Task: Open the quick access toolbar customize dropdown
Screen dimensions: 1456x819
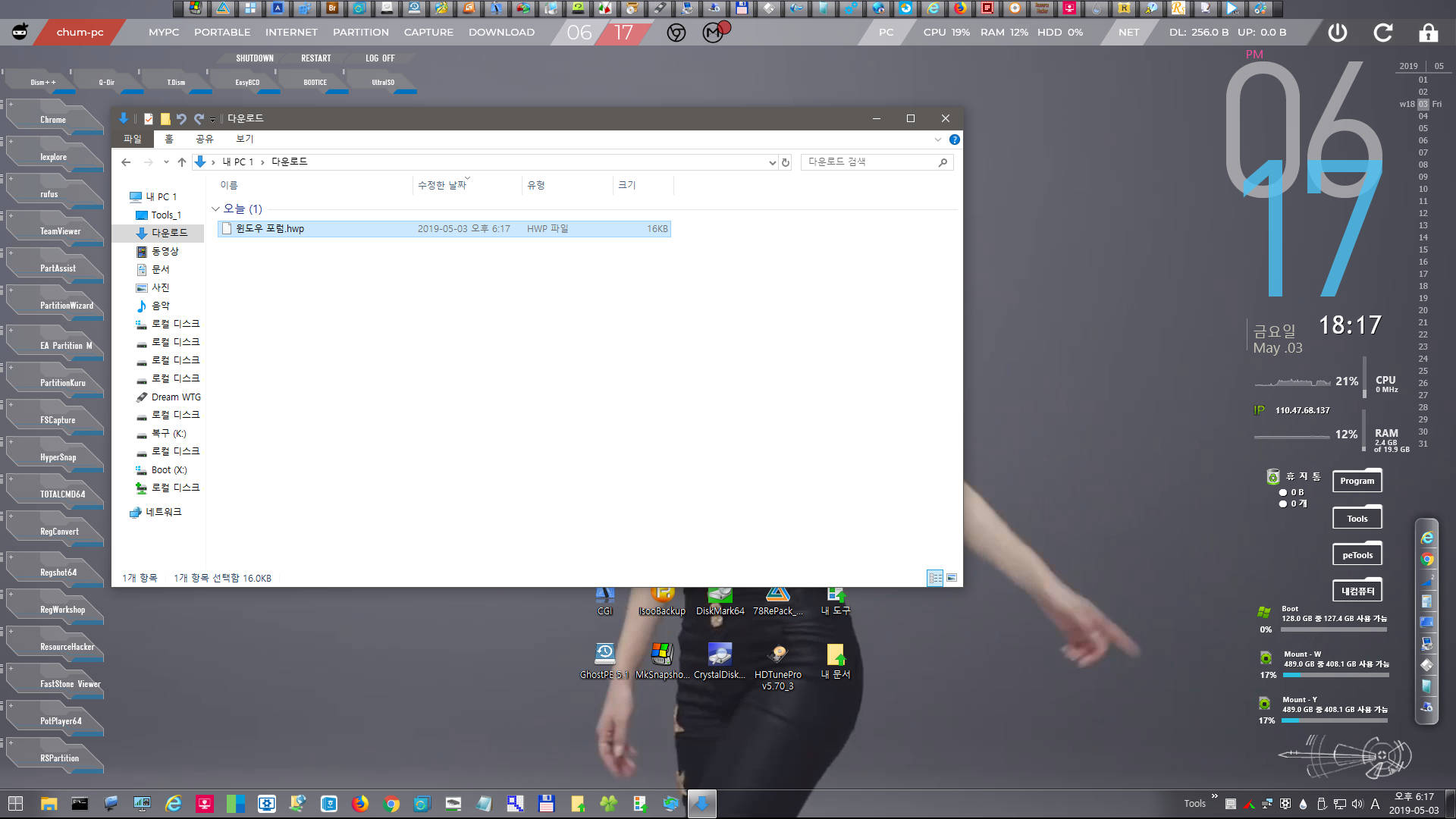Action: [x=212, y=119]
